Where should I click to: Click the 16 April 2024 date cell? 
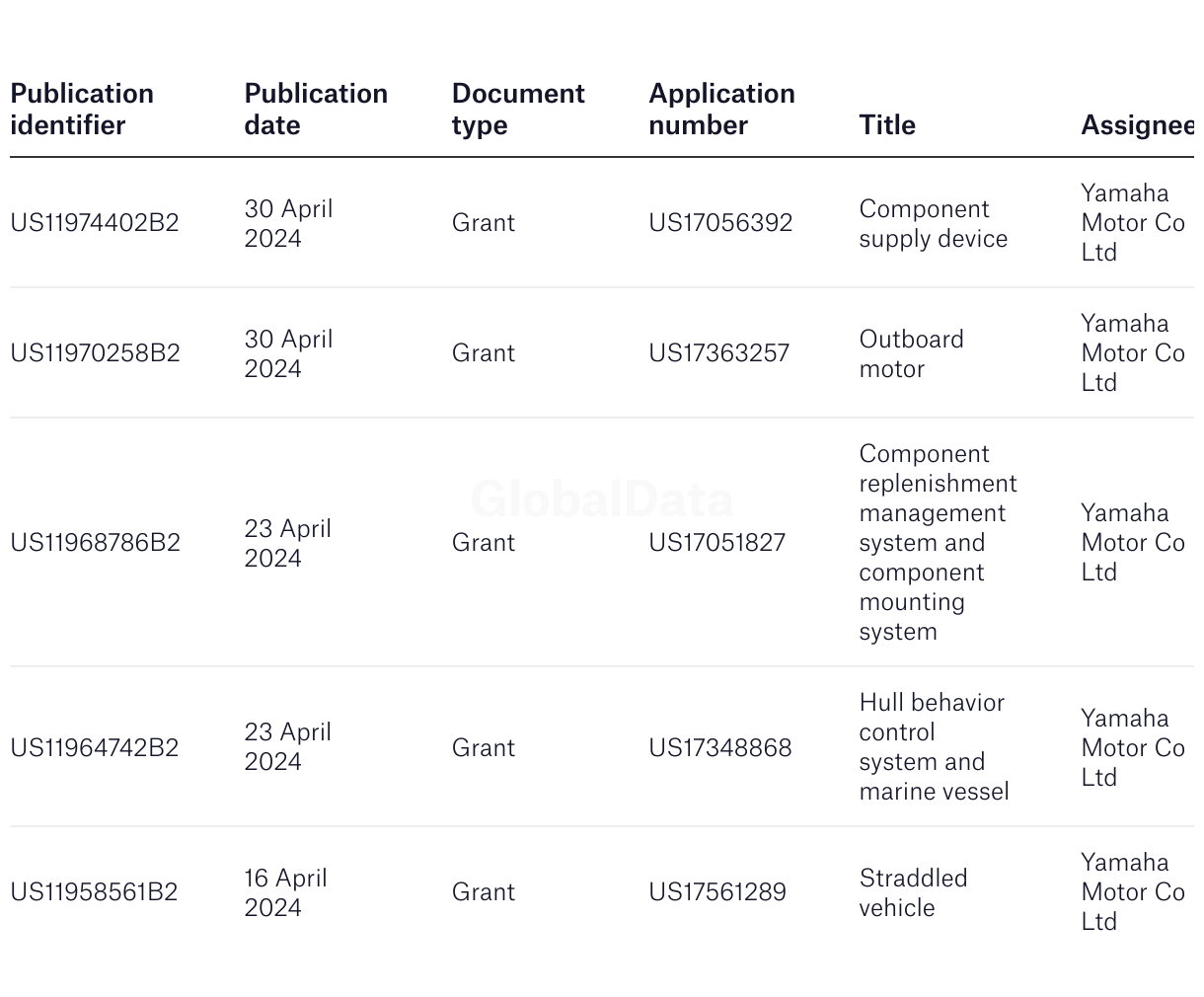click(286, 892)
